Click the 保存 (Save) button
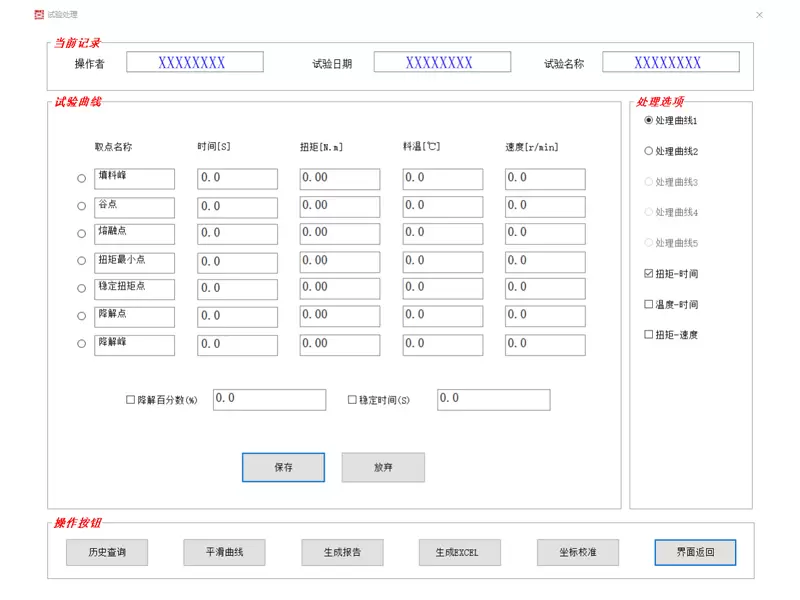Viewport: 800px width, 600px height. click(x=283, y=467)
